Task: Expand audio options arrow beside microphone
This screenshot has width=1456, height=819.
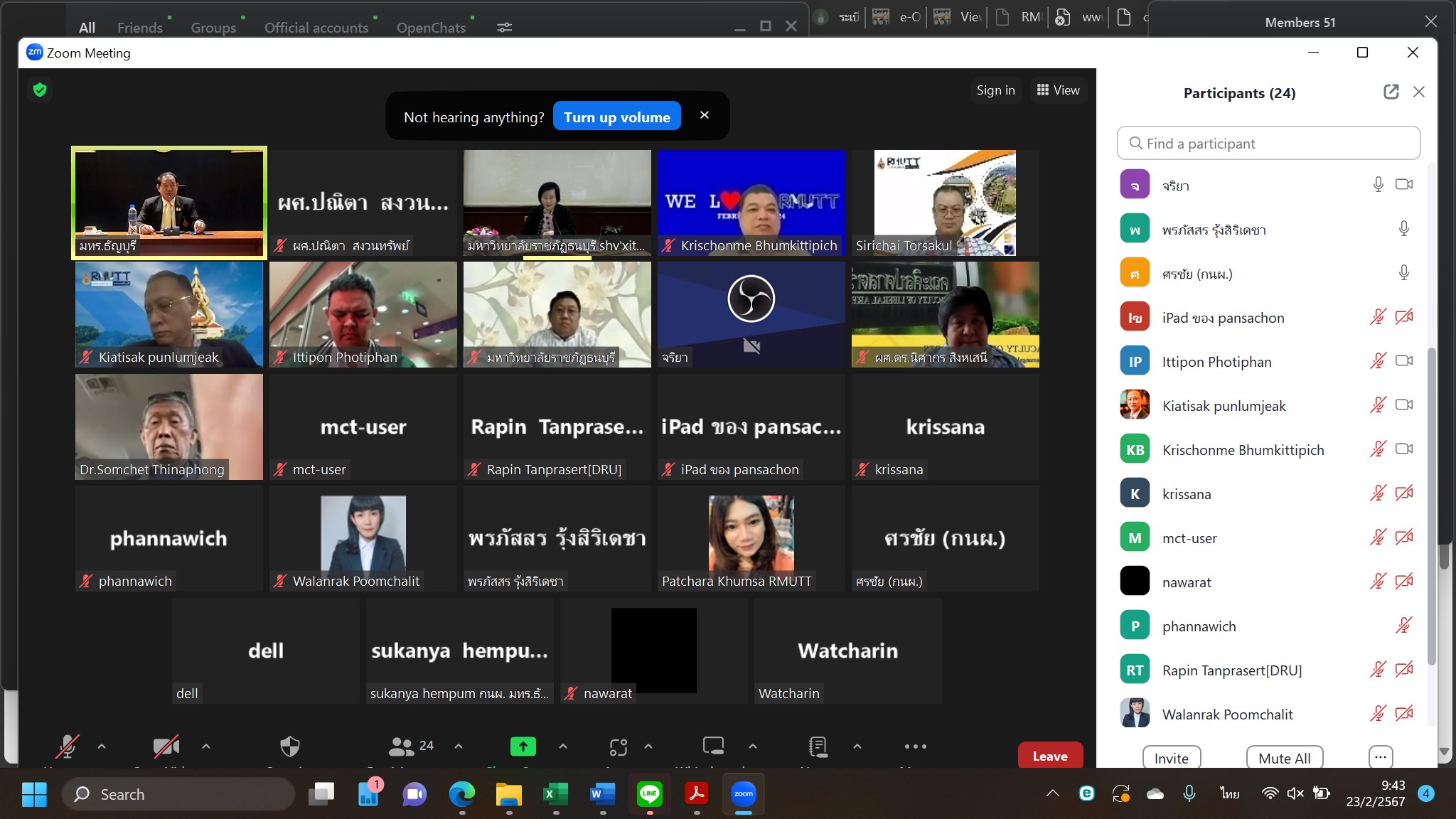Action: (102, 746)
